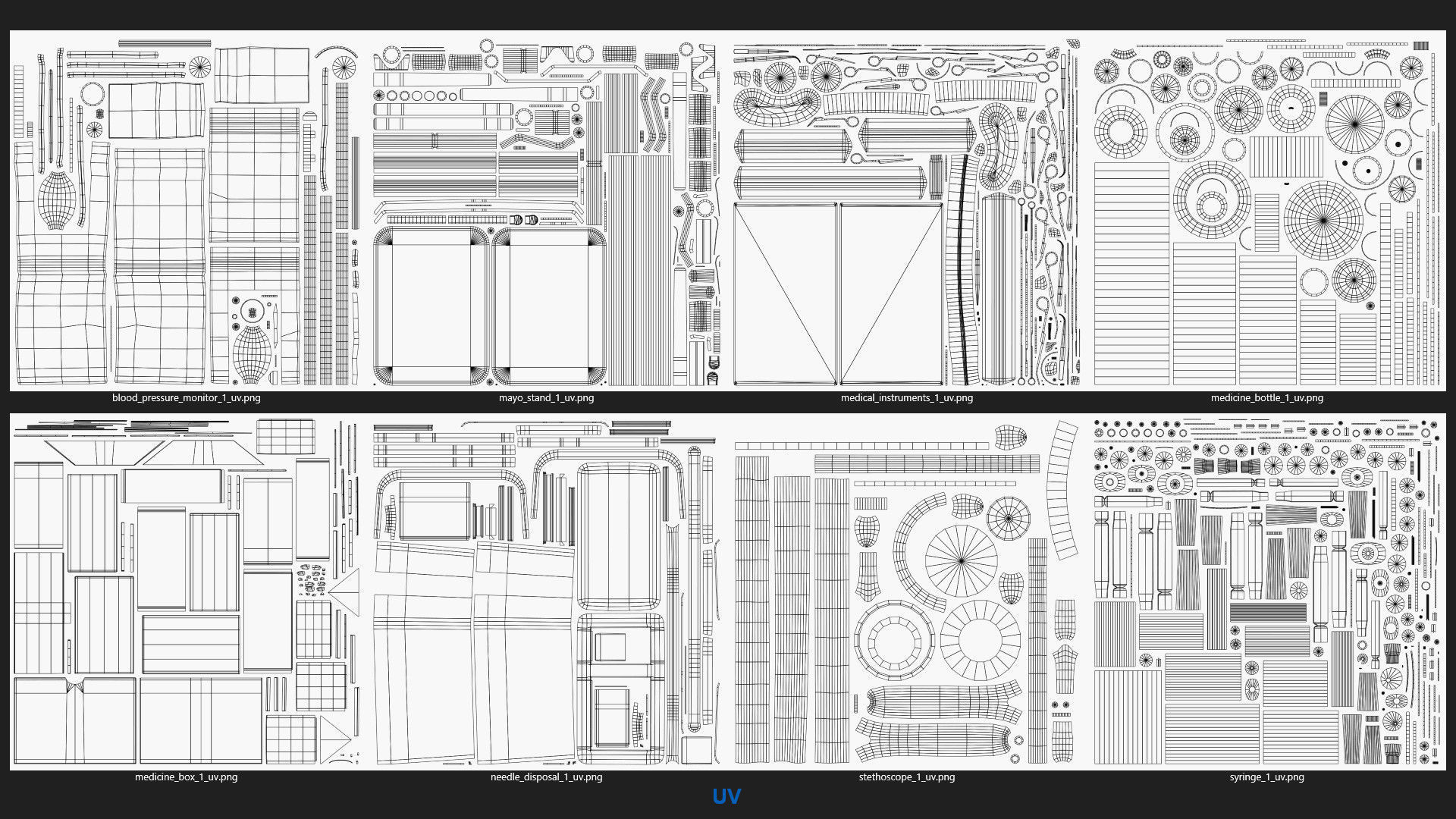Click the needle_disposal_1_uv.png filename label
This screenshot has height=819, width=1456.
(x=546, y=777)
